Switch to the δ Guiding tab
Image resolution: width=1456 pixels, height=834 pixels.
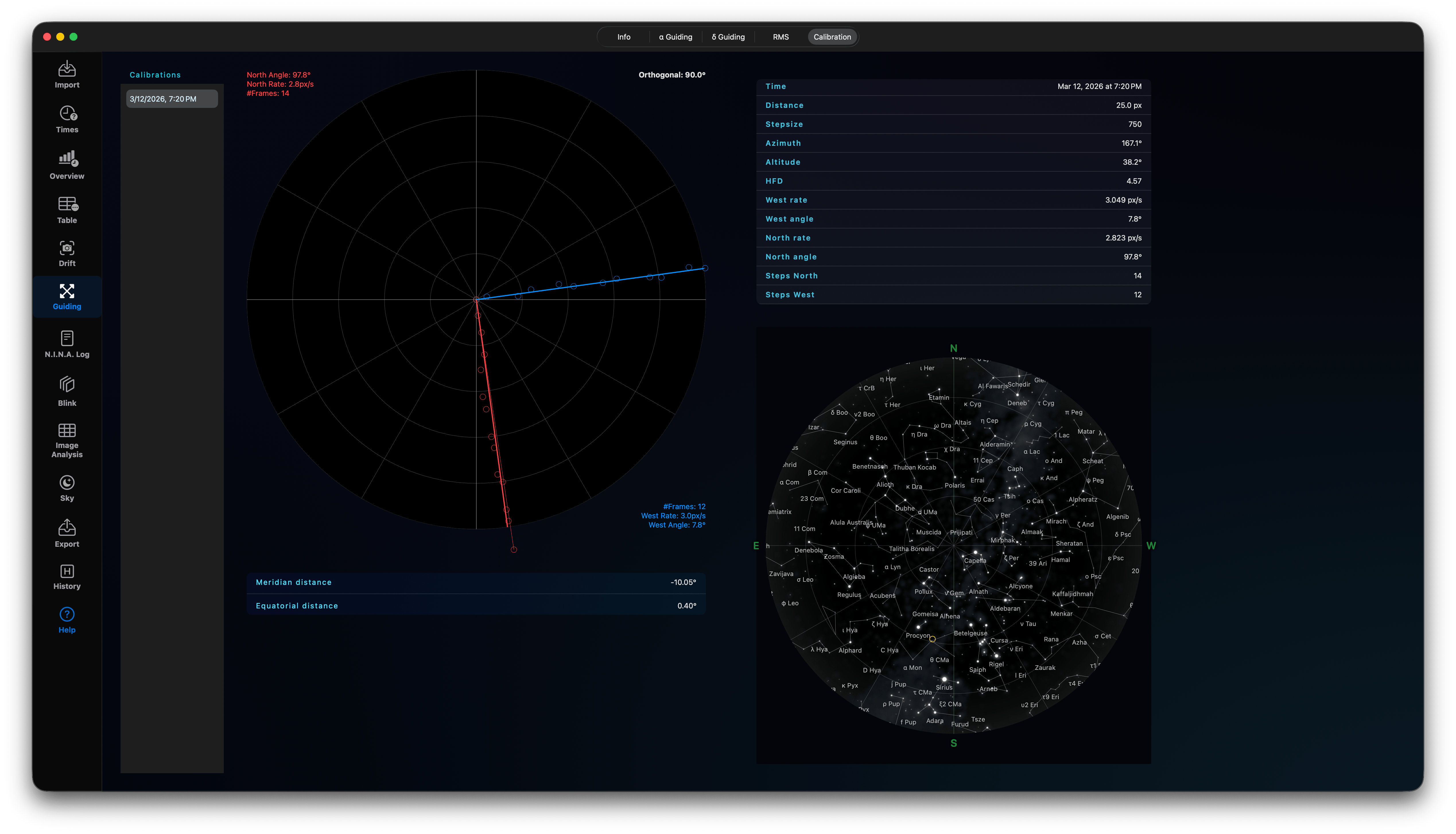pyautogui.click(x=728, y=37)
